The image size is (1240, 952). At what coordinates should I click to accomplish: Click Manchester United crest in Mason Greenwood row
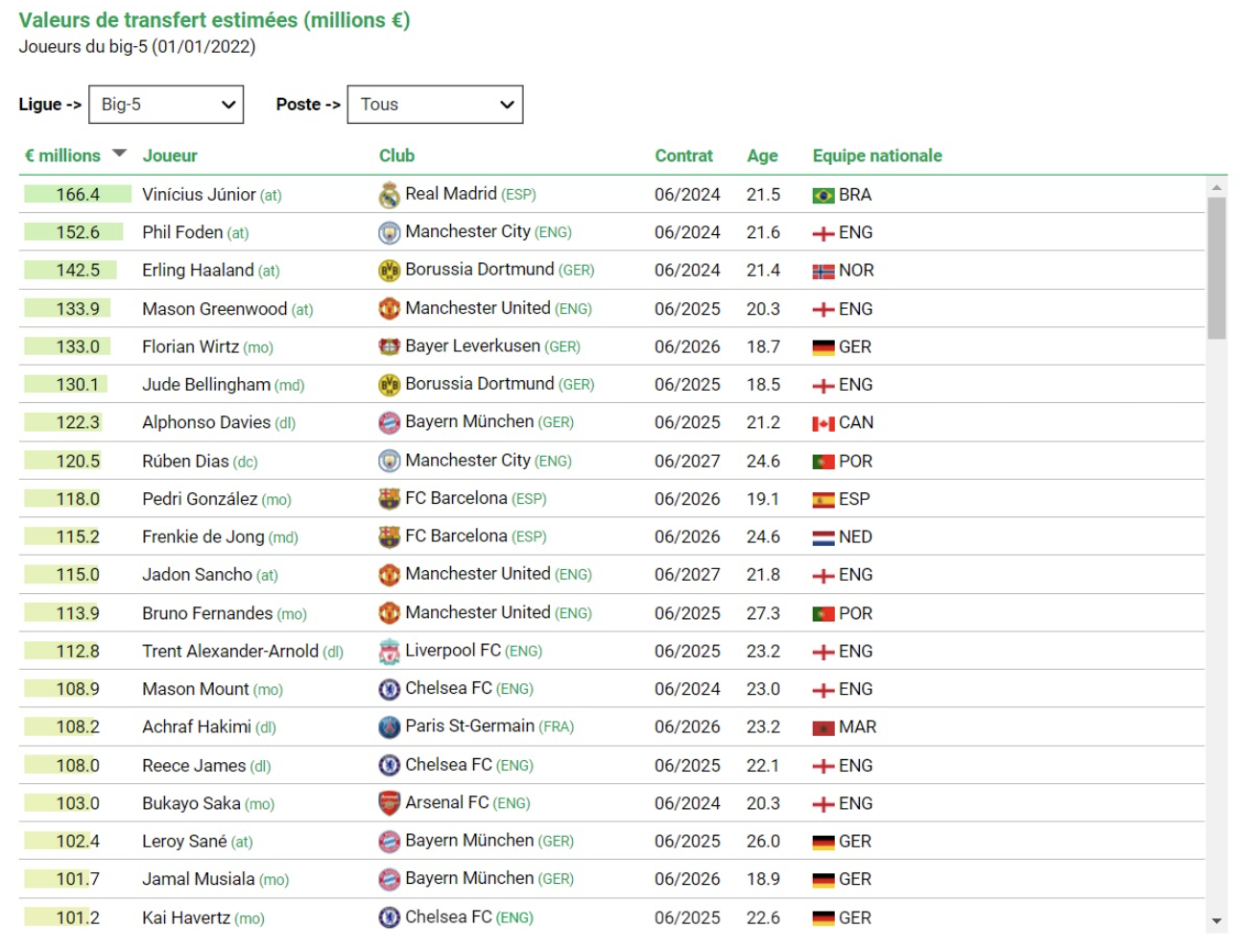tap(389, 309)
